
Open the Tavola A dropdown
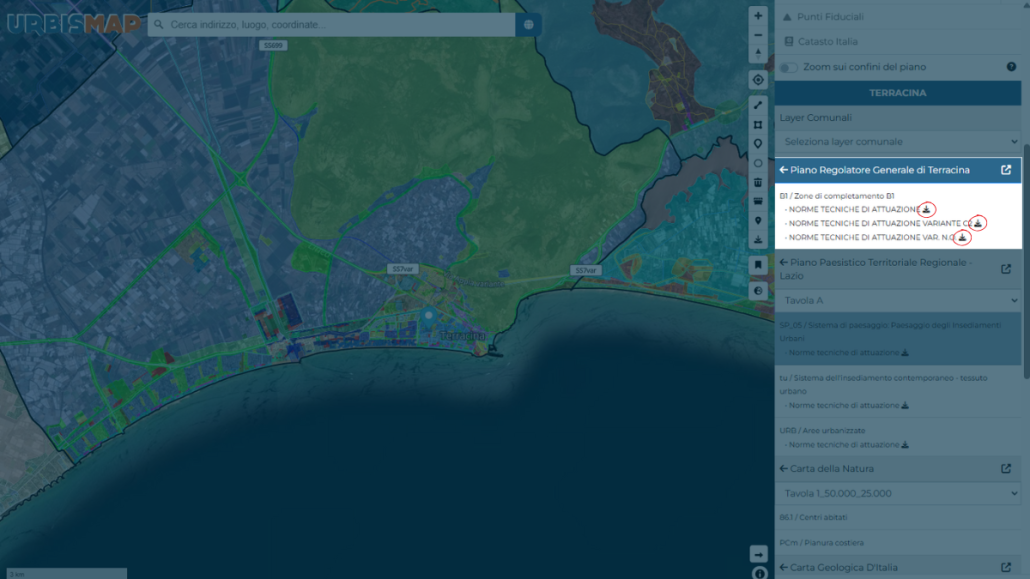[x=899, y=300]
